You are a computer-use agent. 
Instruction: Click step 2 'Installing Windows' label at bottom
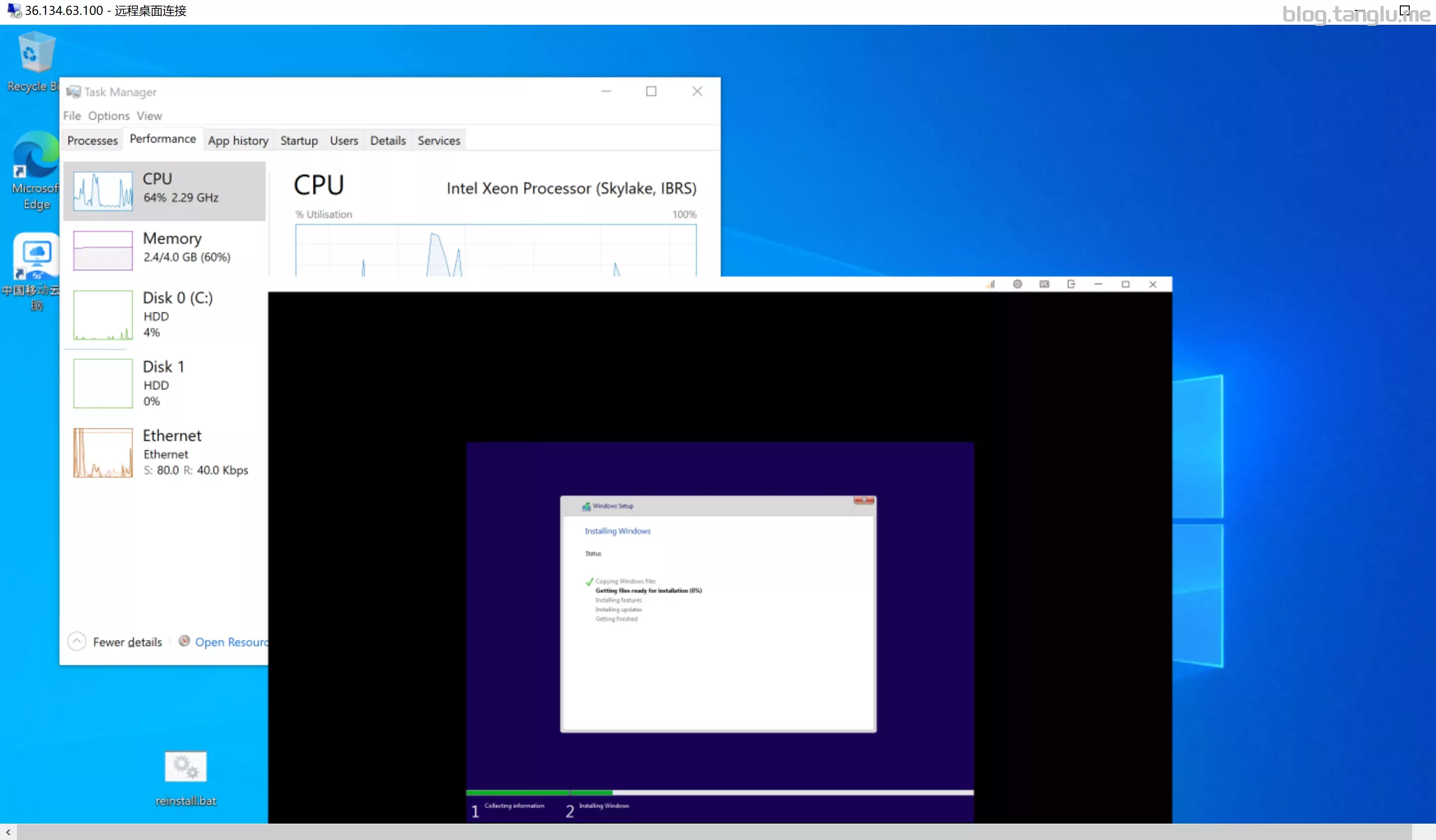pos(604,806)
